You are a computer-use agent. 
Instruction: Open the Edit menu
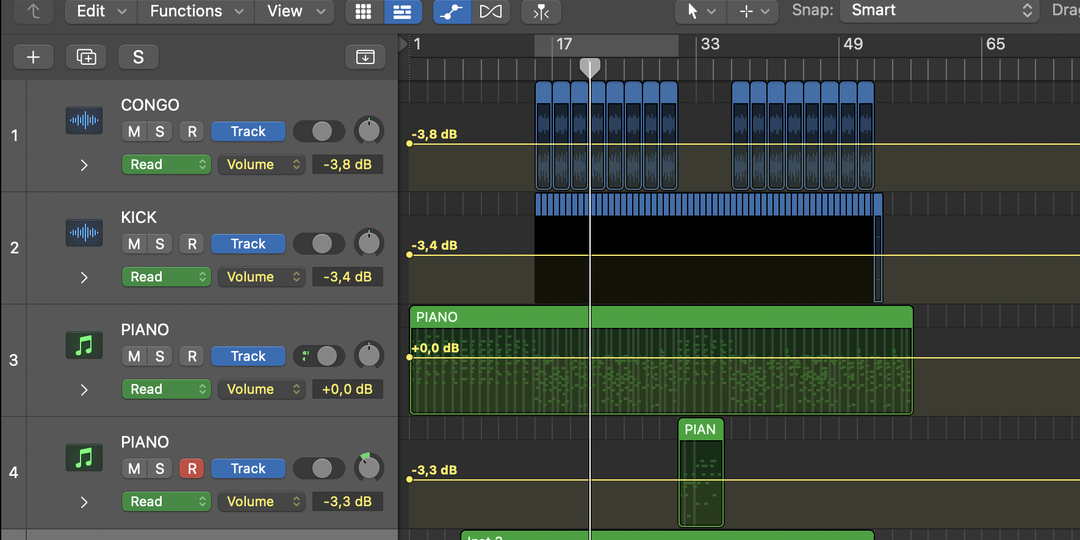[x=101, y=11]
